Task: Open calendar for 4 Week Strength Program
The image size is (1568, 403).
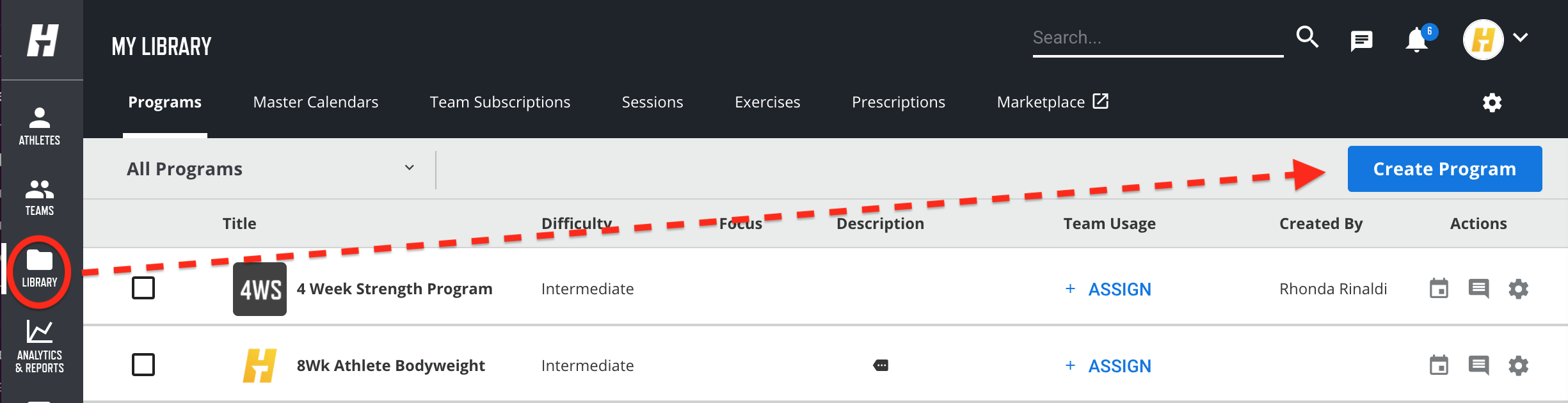Action: (x=1439, y=288)
